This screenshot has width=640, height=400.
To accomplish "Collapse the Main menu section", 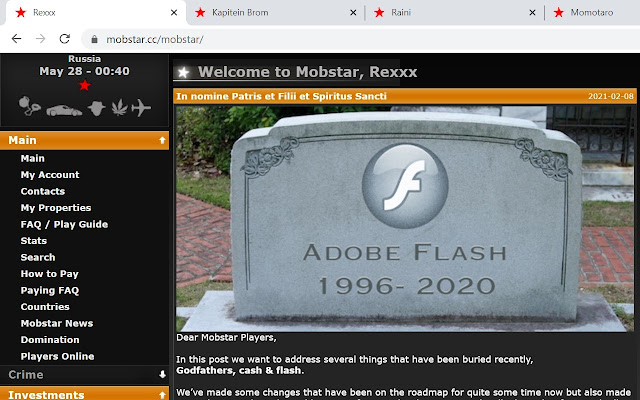I will 84,140.
